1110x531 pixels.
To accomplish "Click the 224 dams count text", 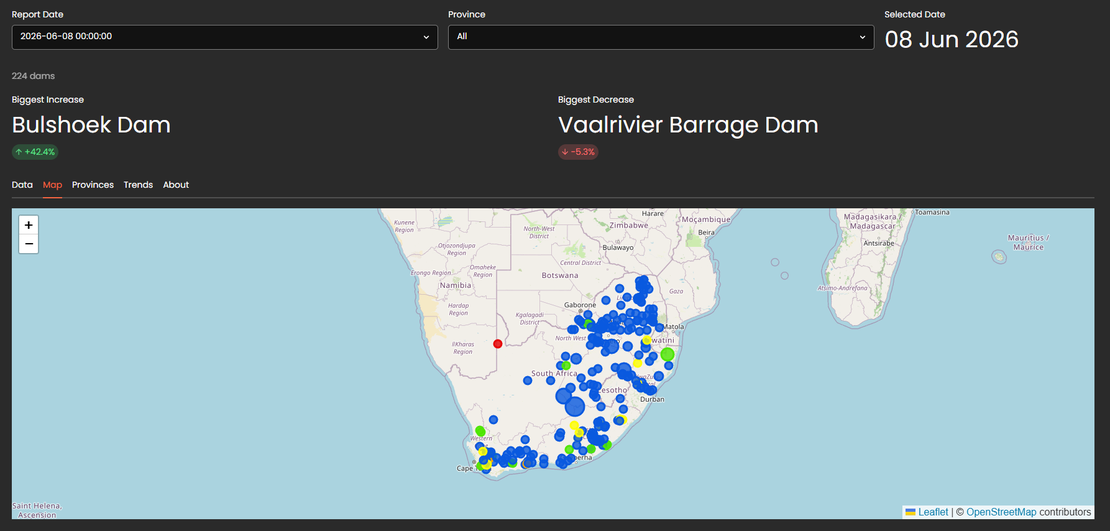I will click(x=33, y=76).
